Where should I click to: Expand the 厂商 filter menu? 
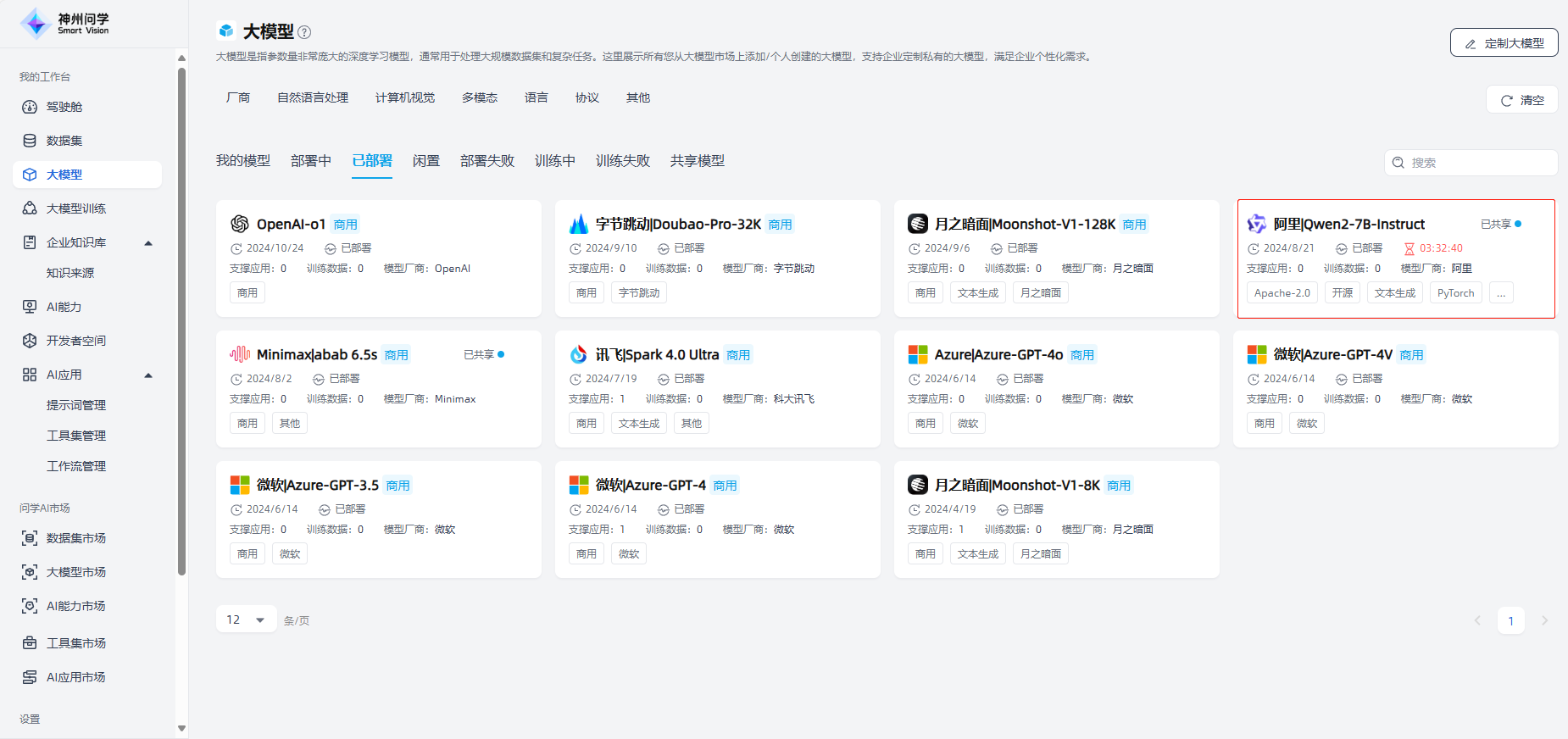point(238,98)
